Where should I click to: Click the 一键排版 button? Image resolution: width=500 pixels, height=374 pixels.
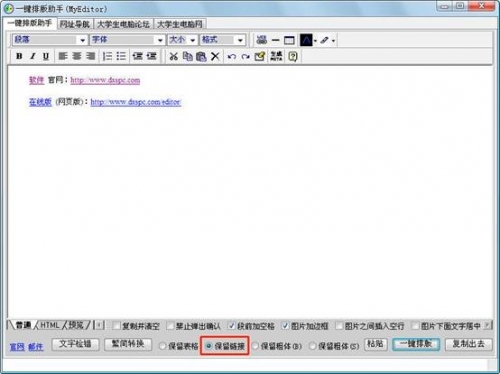click(416, 344)
